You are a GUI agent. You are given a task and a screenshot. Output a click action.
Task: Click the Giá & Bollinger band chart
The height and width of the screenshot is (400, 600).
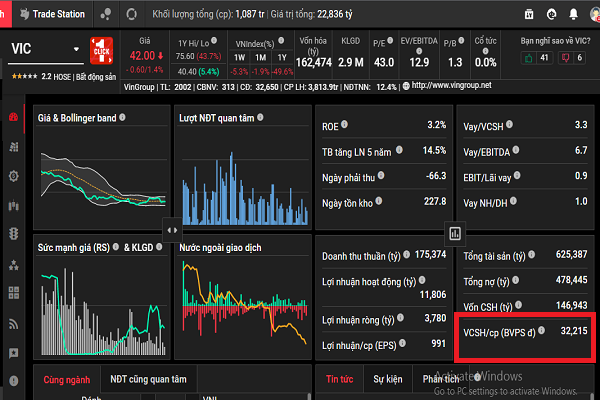[103, 178]
